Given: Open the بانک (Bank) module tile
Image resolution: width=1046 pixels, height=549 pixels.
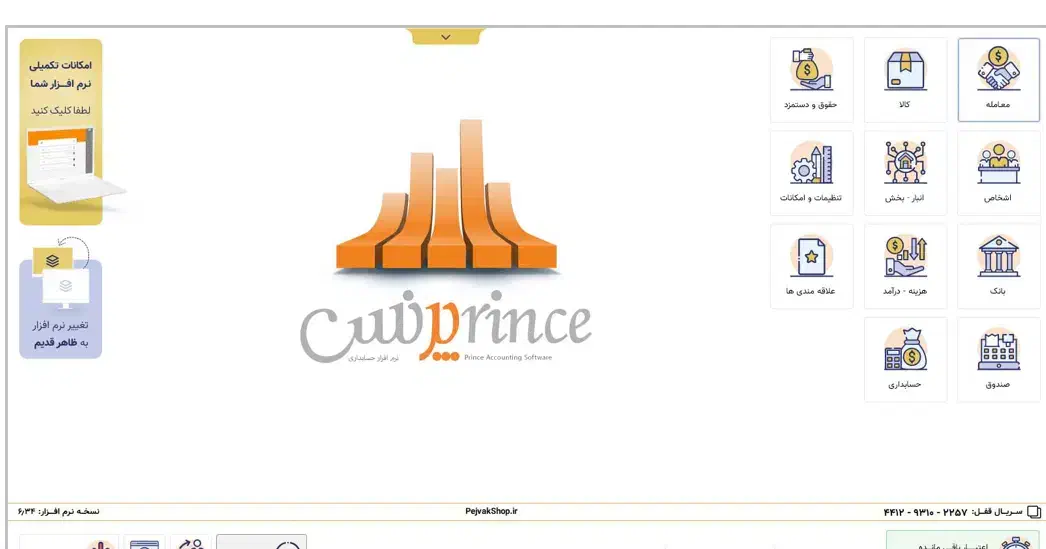Looking at the screenshot, I should click(998, 266).
